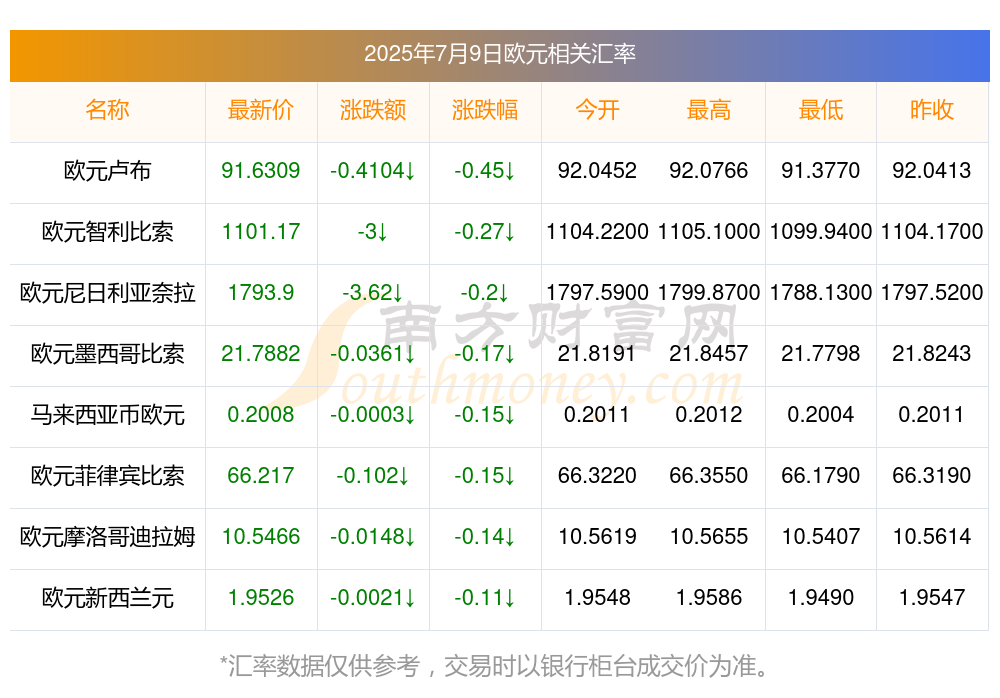Click high value 66.3550
The image size is (1000, 698).
[709, 475]
